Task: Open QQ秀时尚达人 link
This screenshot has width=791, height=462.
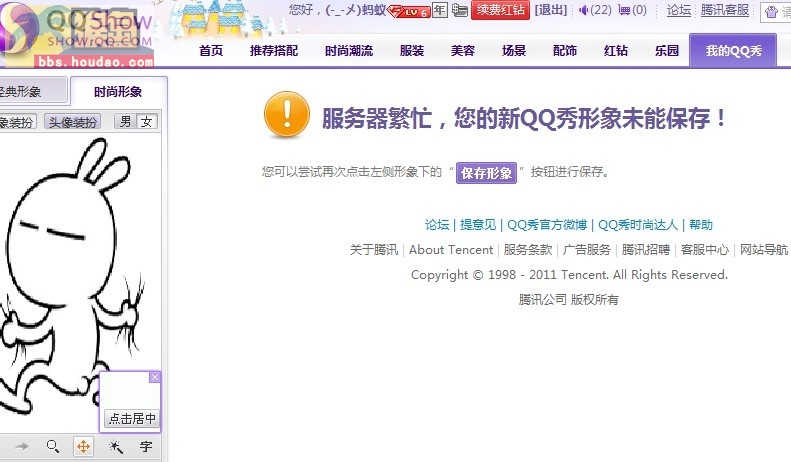Action: [638, 224]
